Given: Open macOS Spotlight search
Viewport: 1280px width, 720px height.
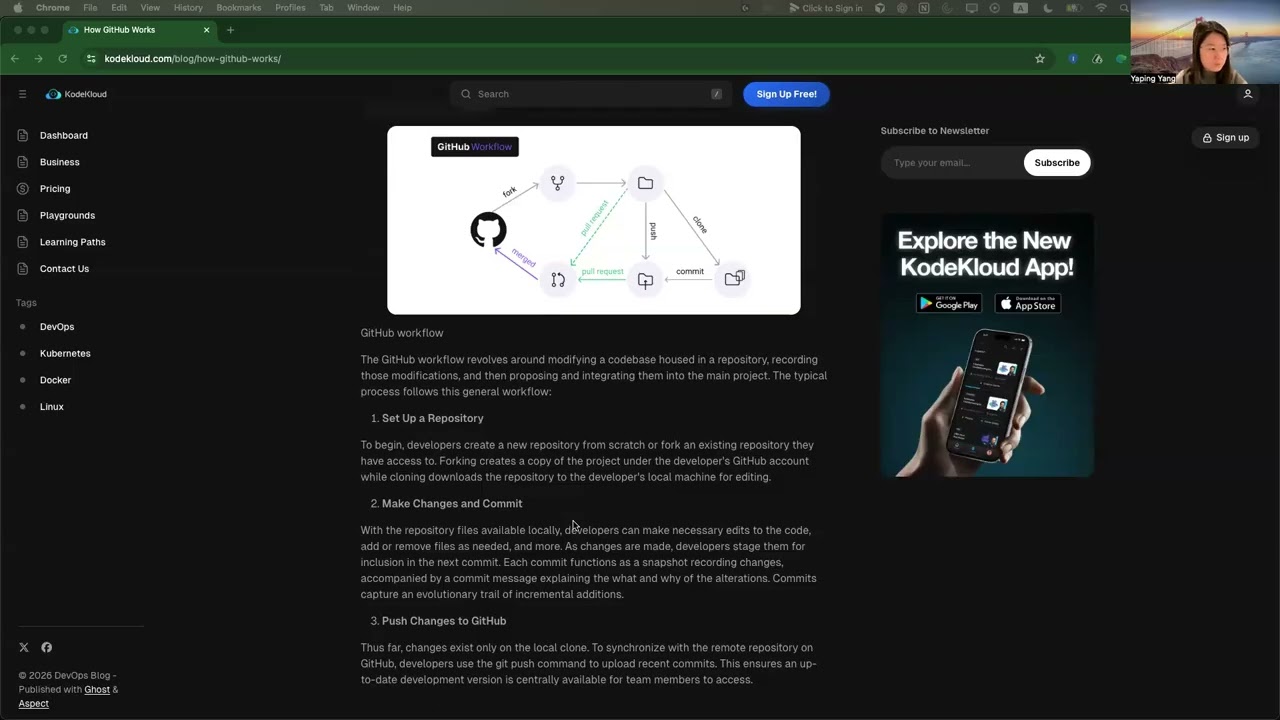Looking at the screenshot, I should [1124, 8].
